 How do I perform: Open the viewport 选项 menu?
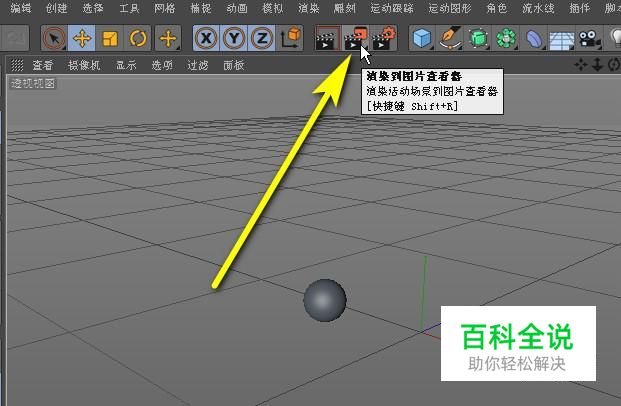162,65
